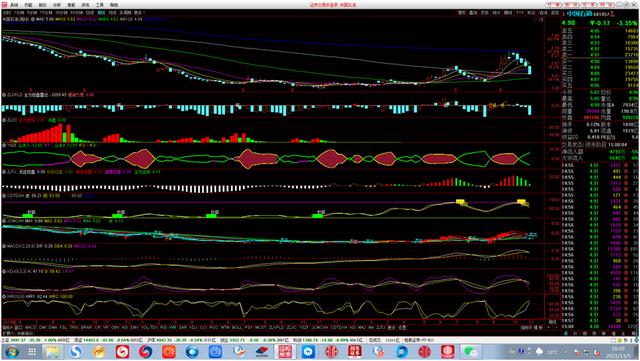
Task: Open the apps grid icon beside Start
Action: [x=32, y=351]
